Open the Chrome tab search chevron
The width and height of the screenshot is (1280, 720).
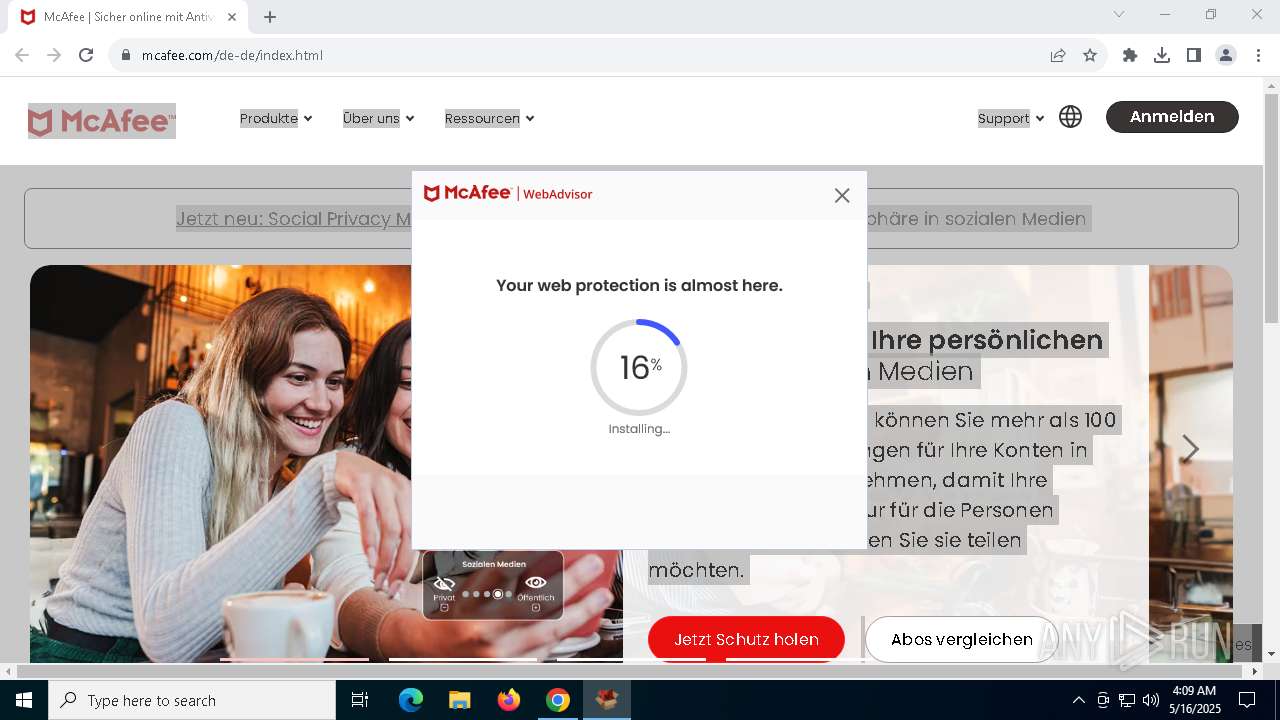1119,14
